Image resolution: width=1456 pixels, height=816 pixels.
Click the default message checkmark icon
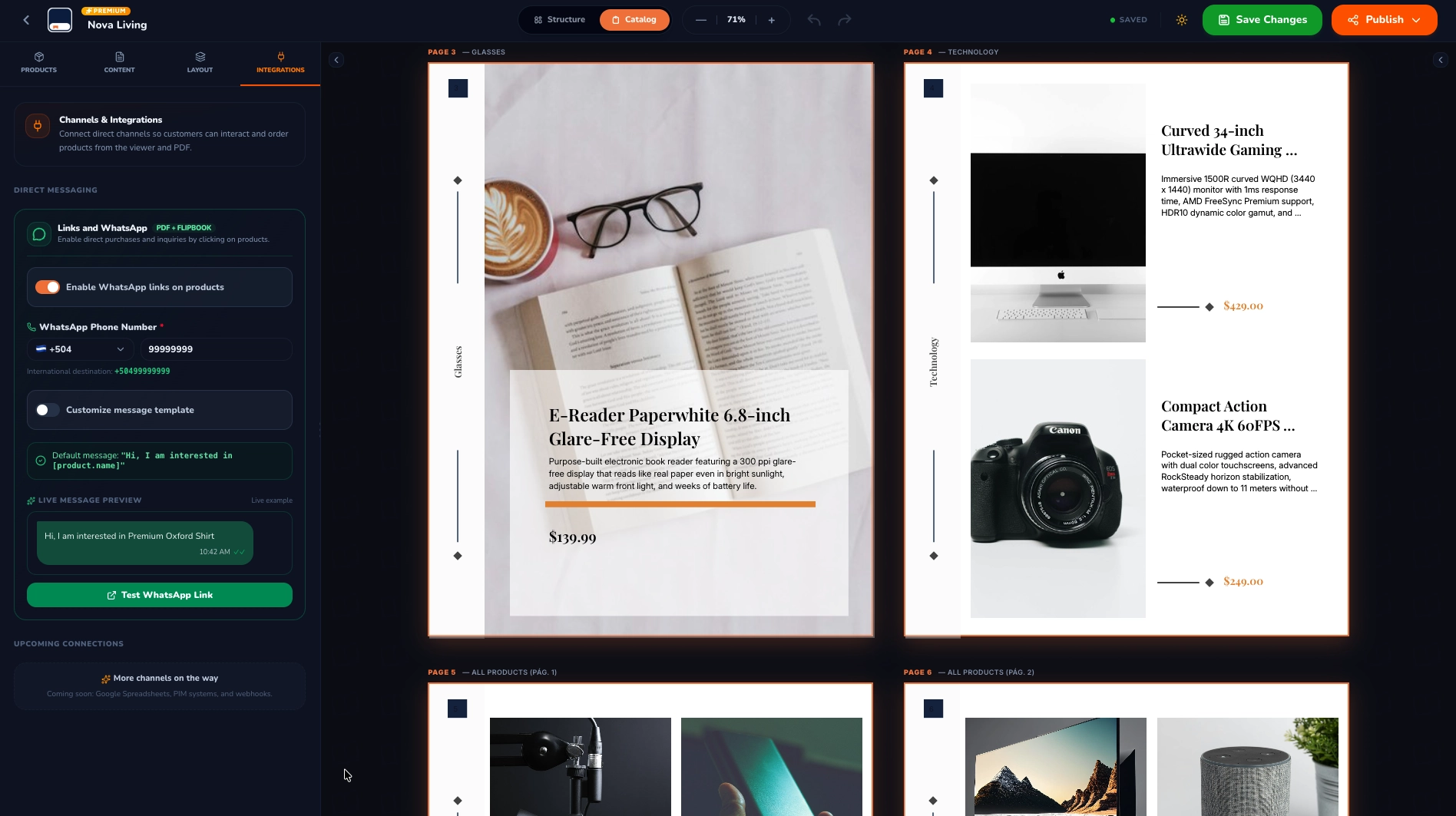click(41, 461)
